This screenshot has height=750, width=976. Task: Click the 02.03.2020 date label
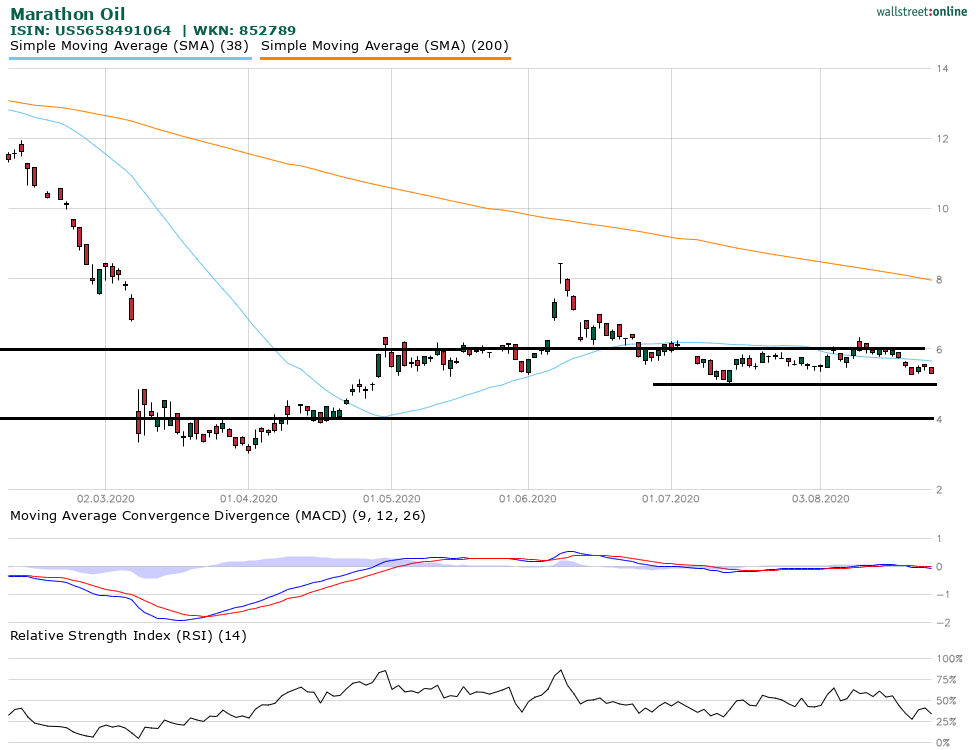point(106,497)
